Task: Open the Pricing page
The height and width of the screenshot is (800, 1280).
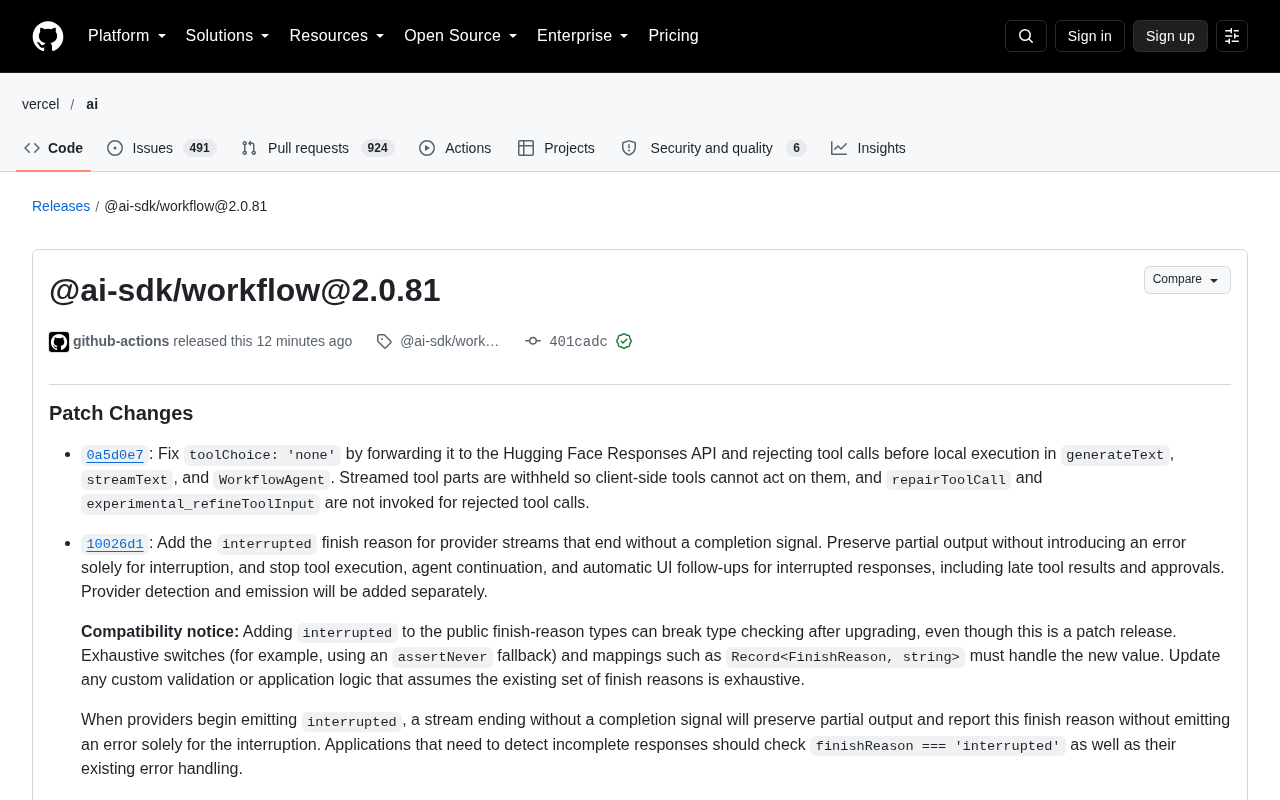Action: point(673,36)
